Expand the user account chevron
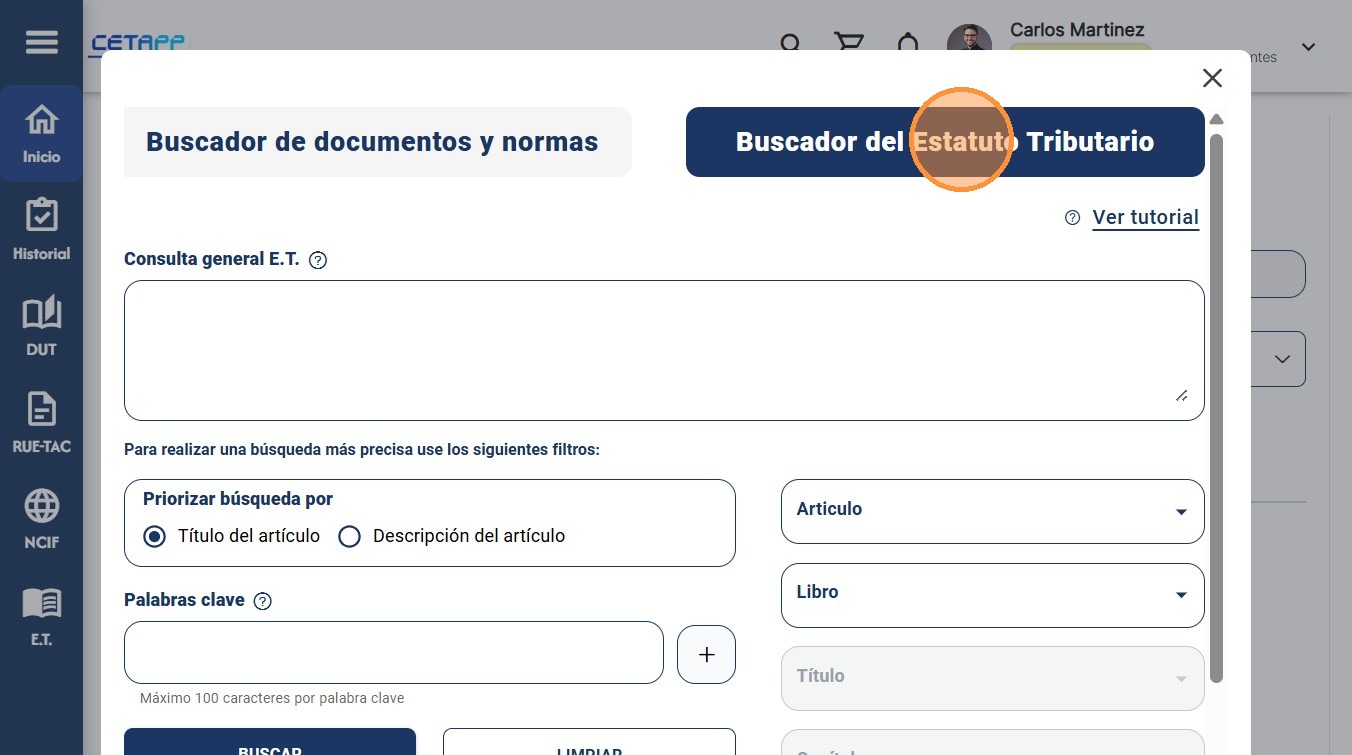The width and height of the screenshot is (1352, 755). click(1308, 47)
